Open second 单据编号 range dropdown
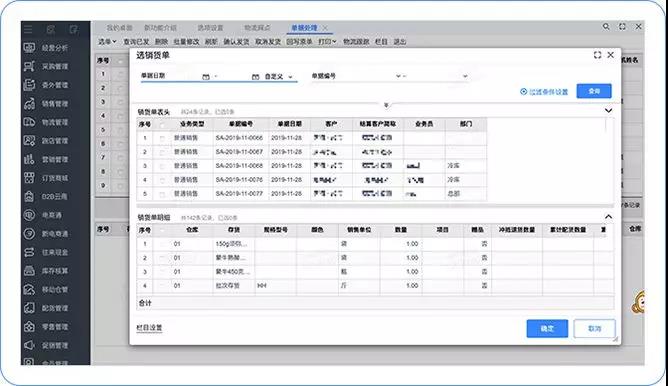This screenshot has width=668, height=386. pyautogui.click(x=465, y=76)
